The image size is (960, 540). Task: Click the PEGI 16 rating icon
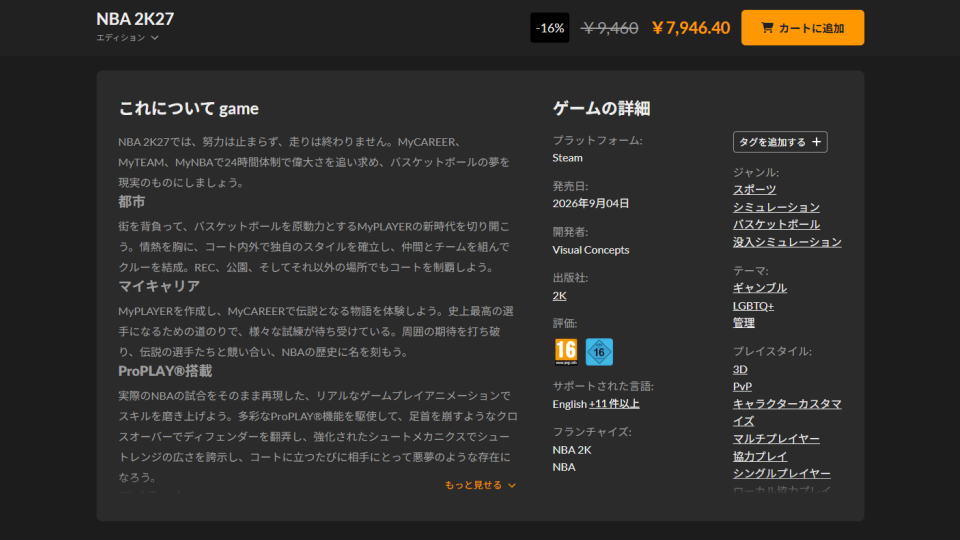pos(566,352)
